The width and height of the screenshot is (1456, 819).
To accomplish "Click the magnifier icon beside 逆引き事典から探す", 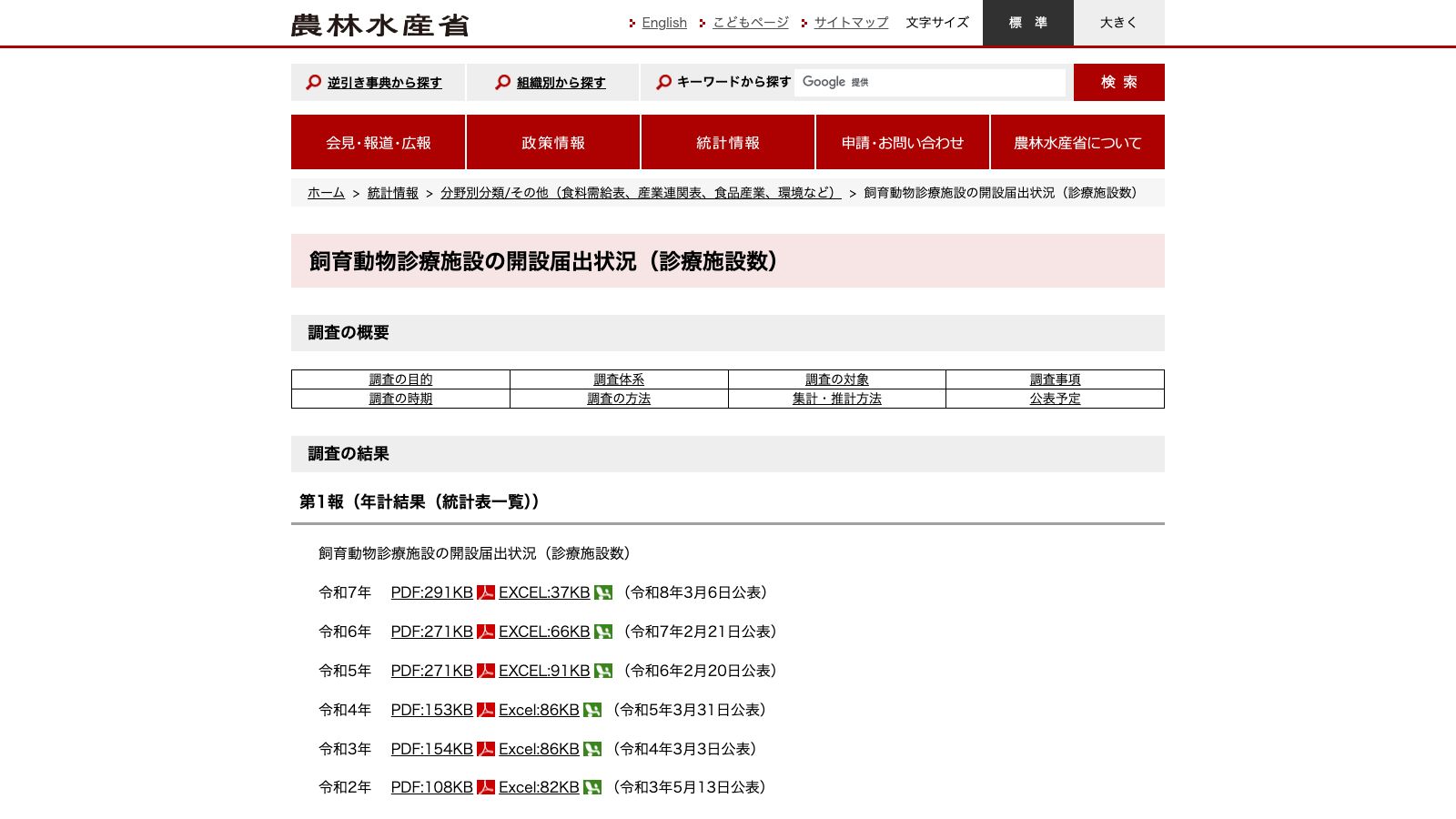I will click(x=314, y=82).
